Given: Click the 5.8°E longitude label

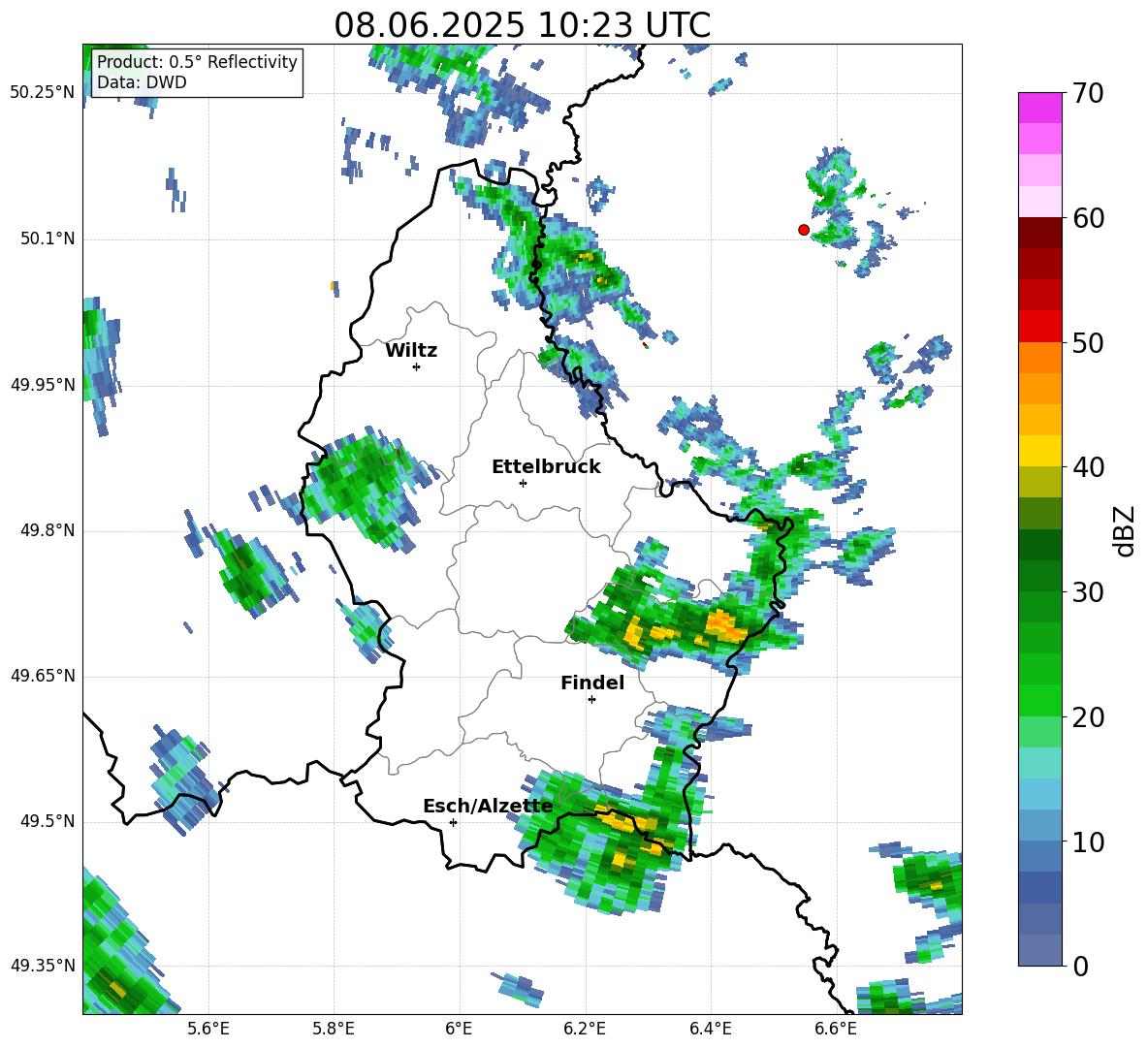Looking at the screenshot, I should 334,1029.
